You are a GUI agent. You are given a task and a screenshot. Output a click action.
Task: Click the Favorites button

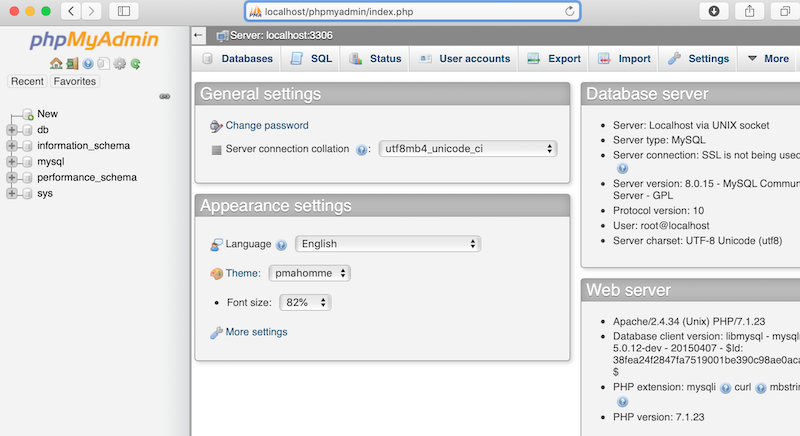click(x=74, y=82)
